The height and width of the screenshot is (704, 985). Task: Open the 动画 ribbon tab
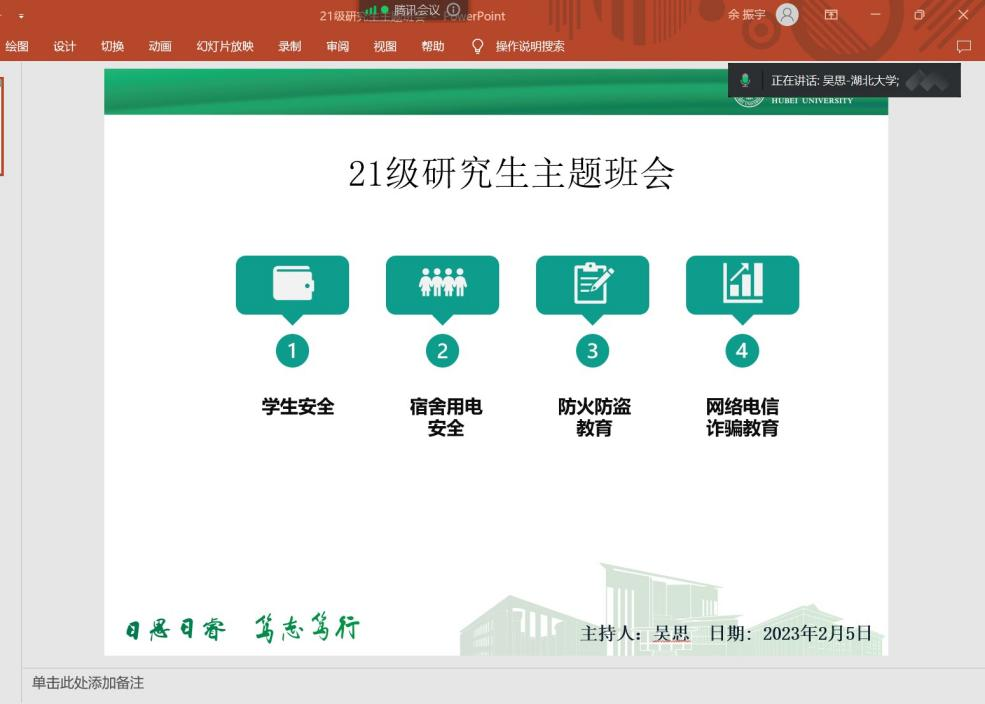pyautogui.click(x=160, y=46)
